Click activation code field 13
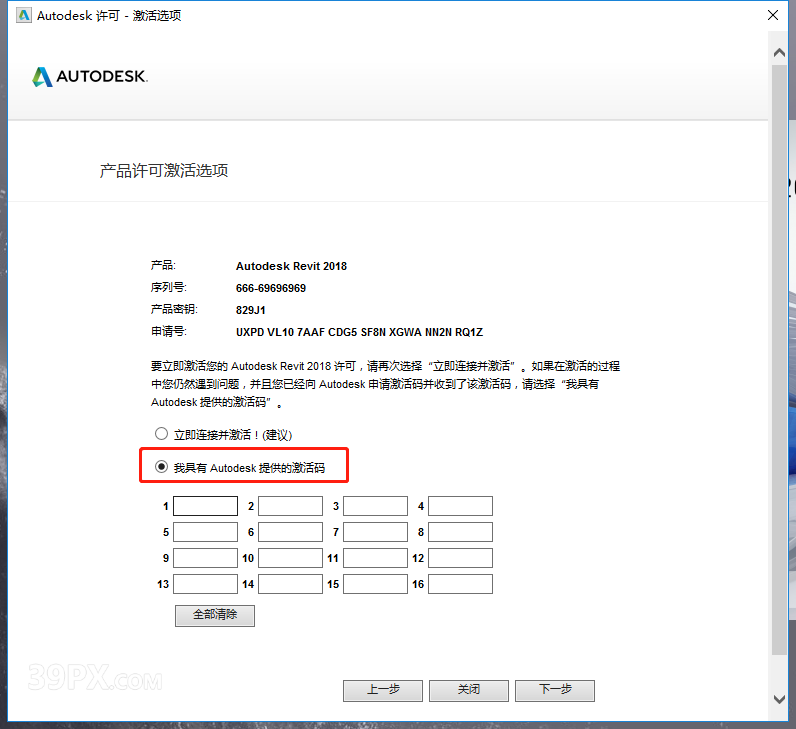Screen dimensions: 796x729 click(x=205, y=584)
